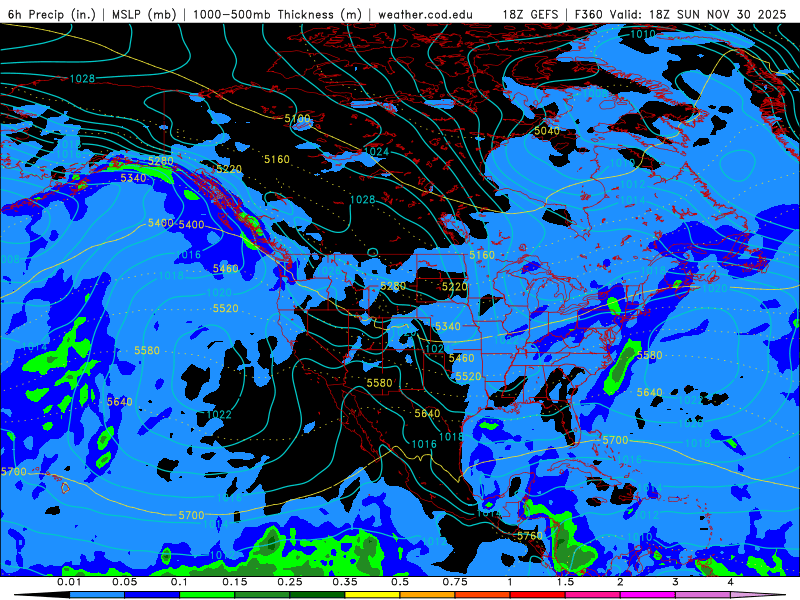
Task: Click the legend's bright green swatch after 0.1
Action: coord(207,595)
